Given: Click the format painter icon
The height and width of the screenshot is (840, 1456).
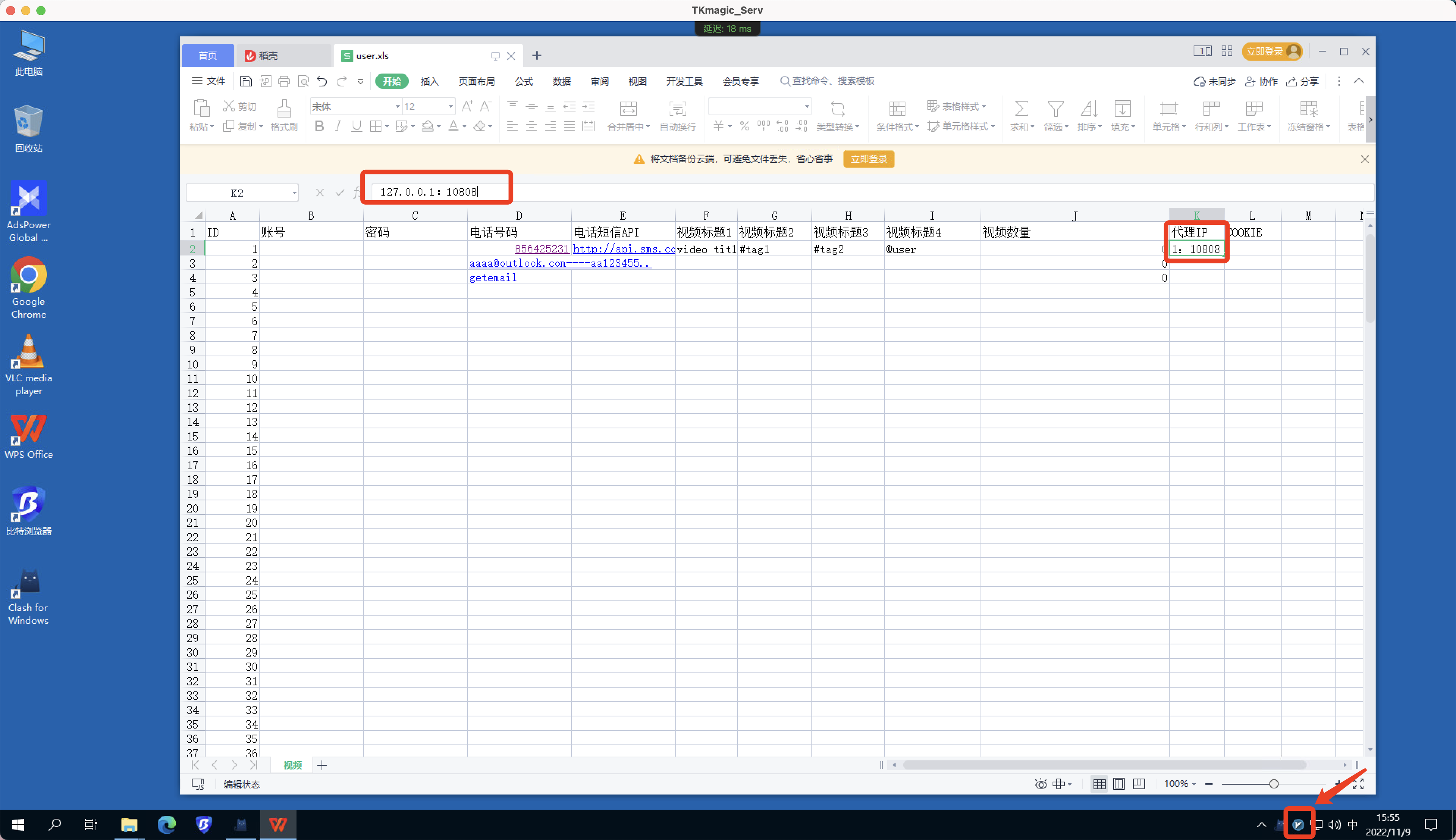Looking at the screenshot, I should (283, 108).
